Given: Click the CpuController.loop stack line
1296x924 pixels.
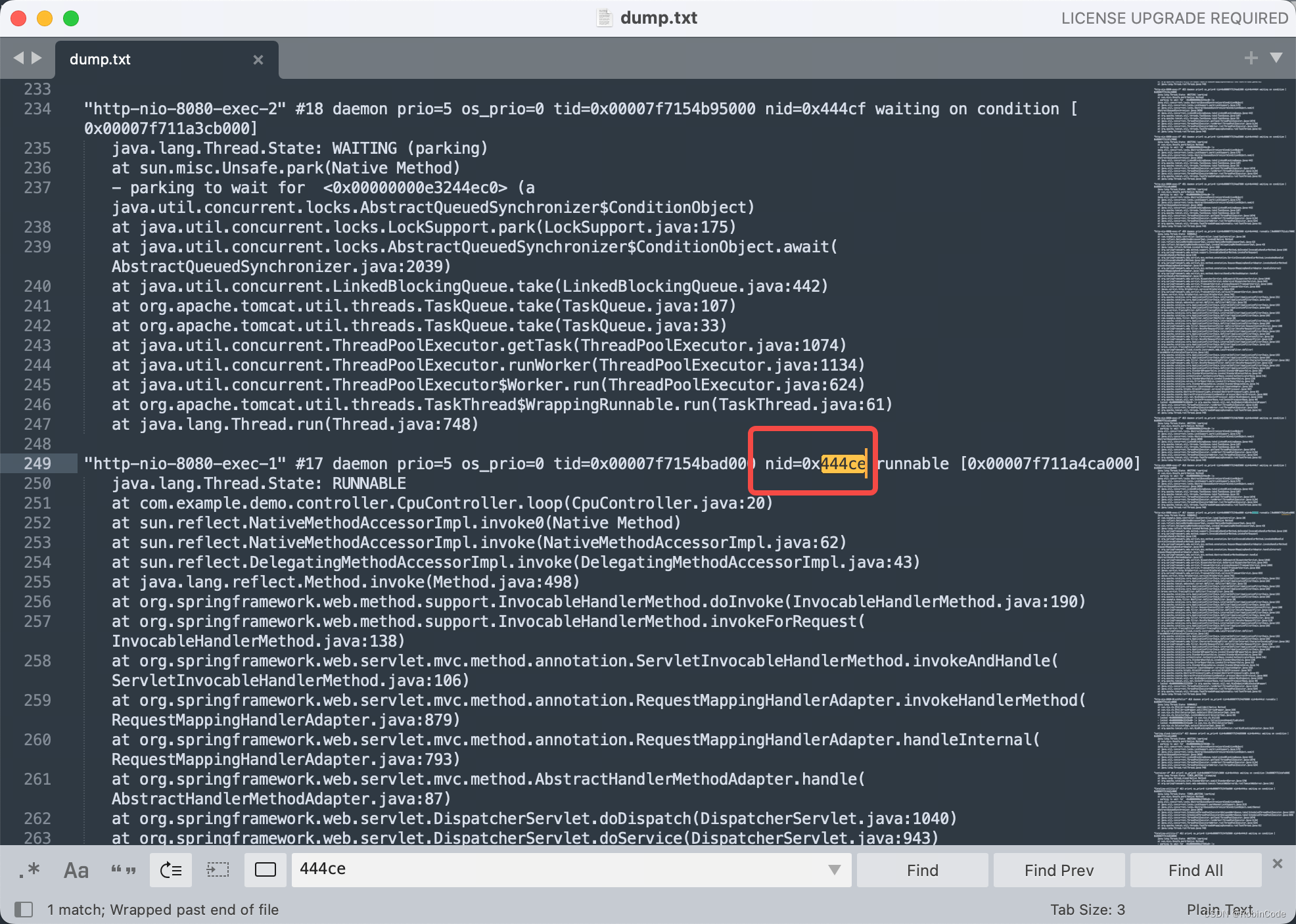Looking at the screenshot, I should [442, 503].
